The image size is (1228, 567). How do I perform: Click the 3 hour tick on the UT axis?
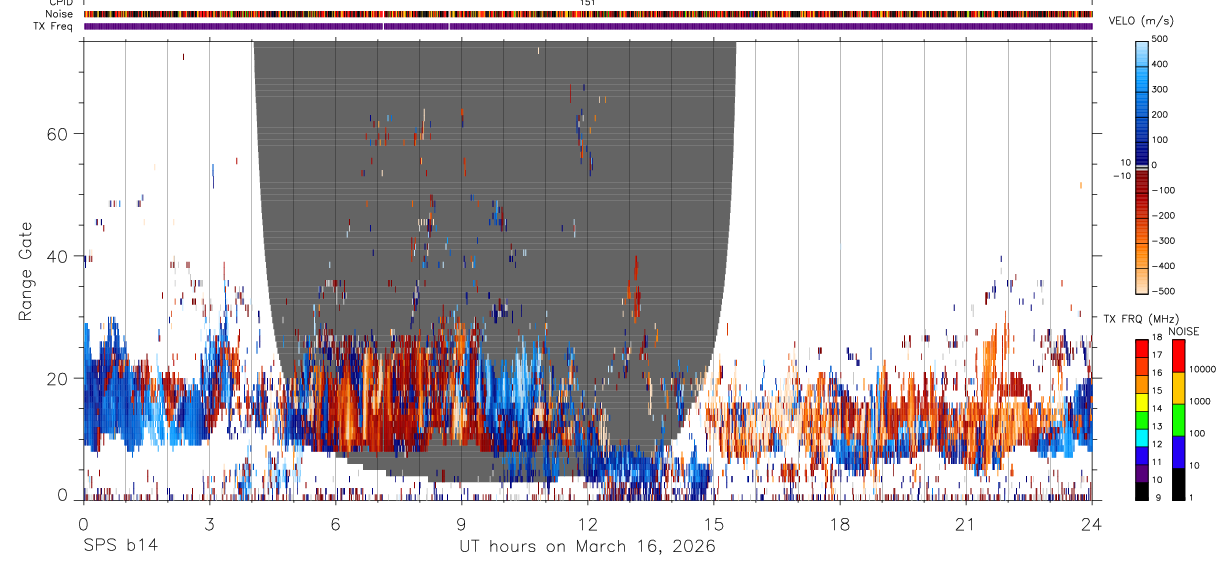[x=210, y=523]
